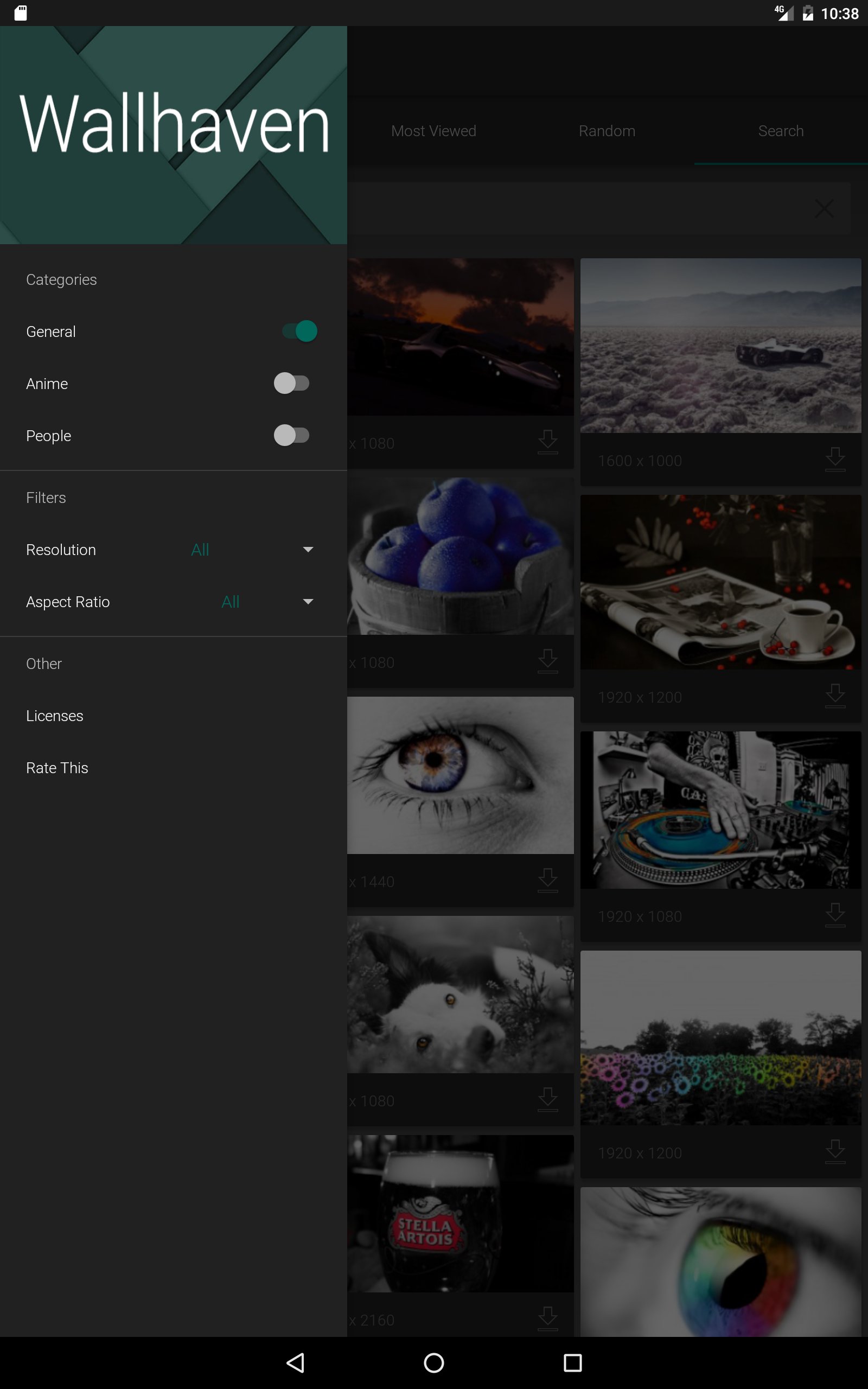Image resolution: width=868 pixels, height=1389 pixels.
Task: Enable the People category
Action: [293, 436]
